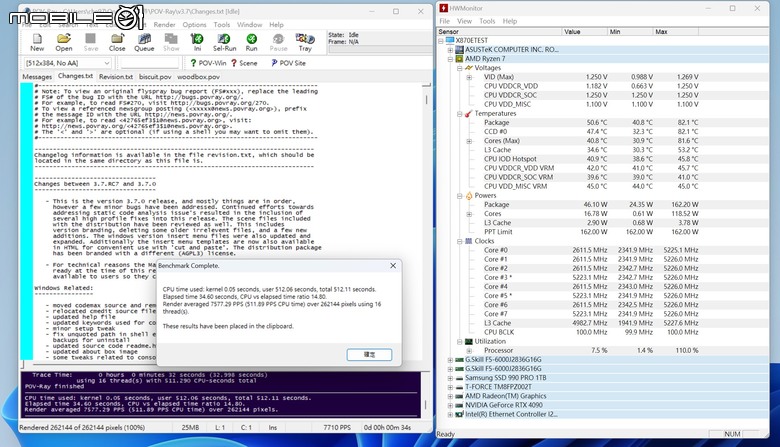780x447 pixels.
Task: Click the Sensor column header in HWMonitor
Action: 499,32
